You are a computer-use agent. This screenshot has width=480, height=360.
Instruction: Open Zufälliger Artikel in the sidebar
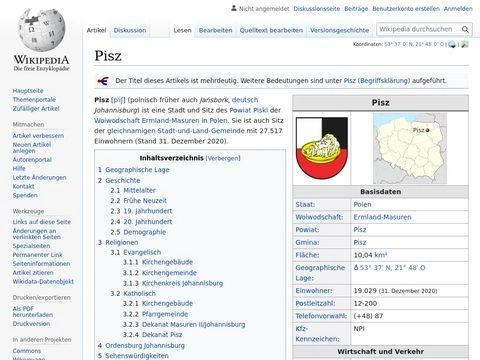click(36, 109)
